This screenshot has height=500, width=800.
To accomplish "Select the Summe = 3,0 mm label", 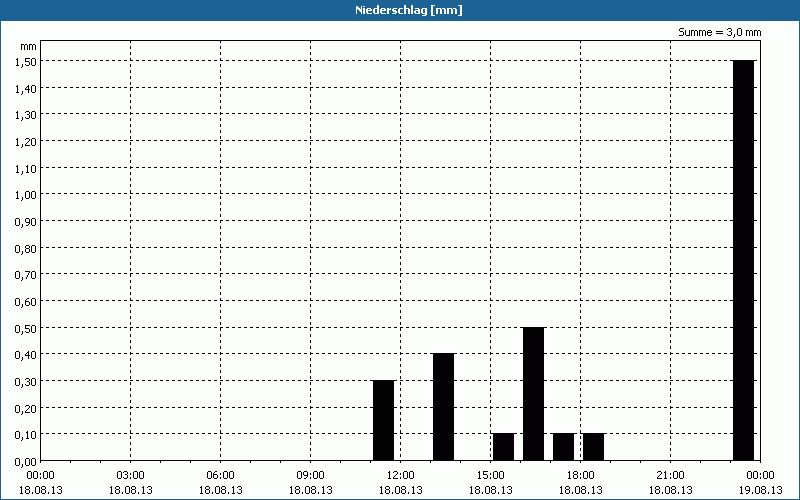I will pyautogui.click(x=719, y=32).
